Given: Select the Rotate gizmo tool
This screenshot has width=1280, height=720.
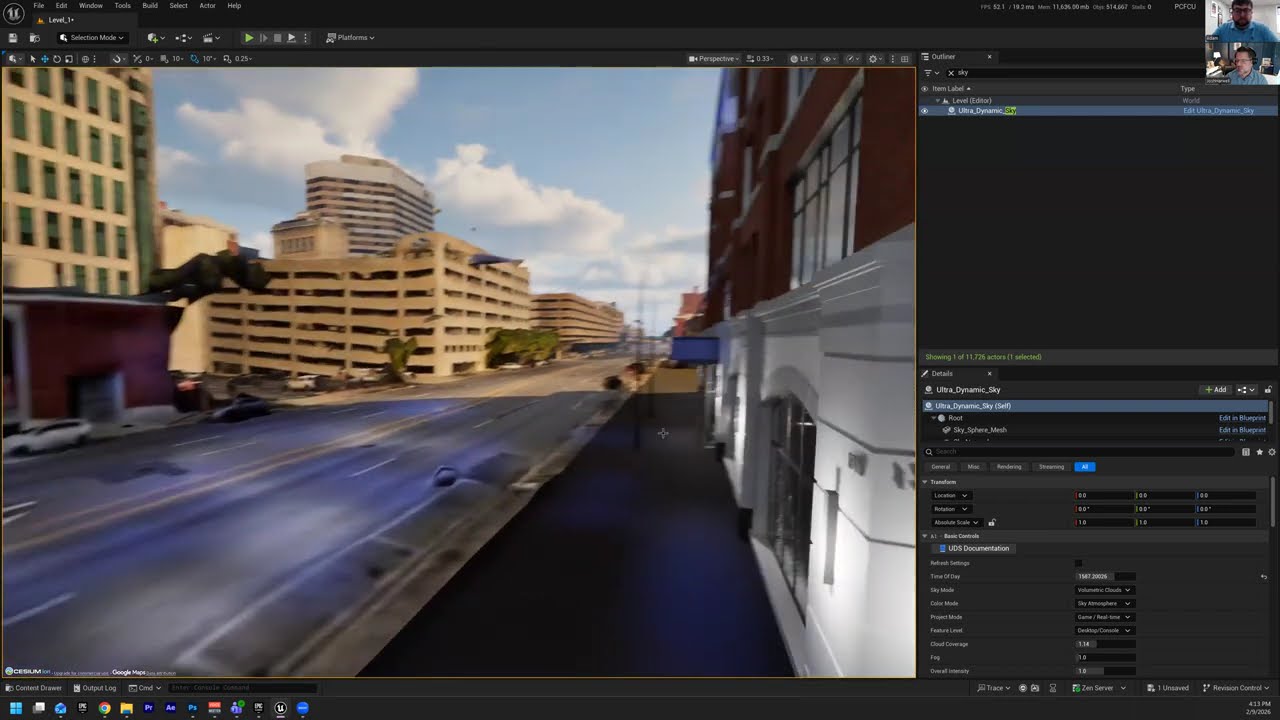Looking at the screenshot, I should click(56, 59).
